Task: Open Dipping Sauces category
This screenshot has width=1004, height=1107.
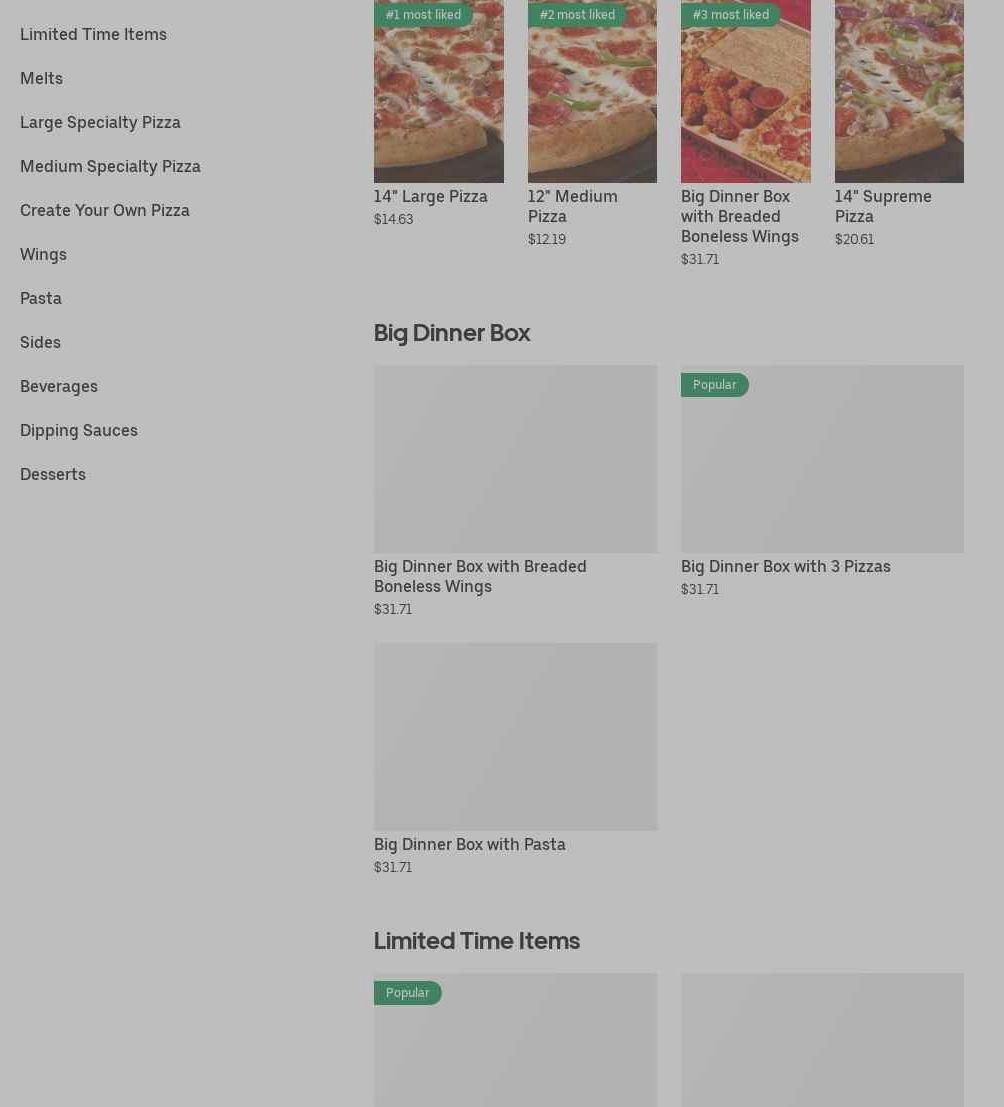Action: (79, 430)
